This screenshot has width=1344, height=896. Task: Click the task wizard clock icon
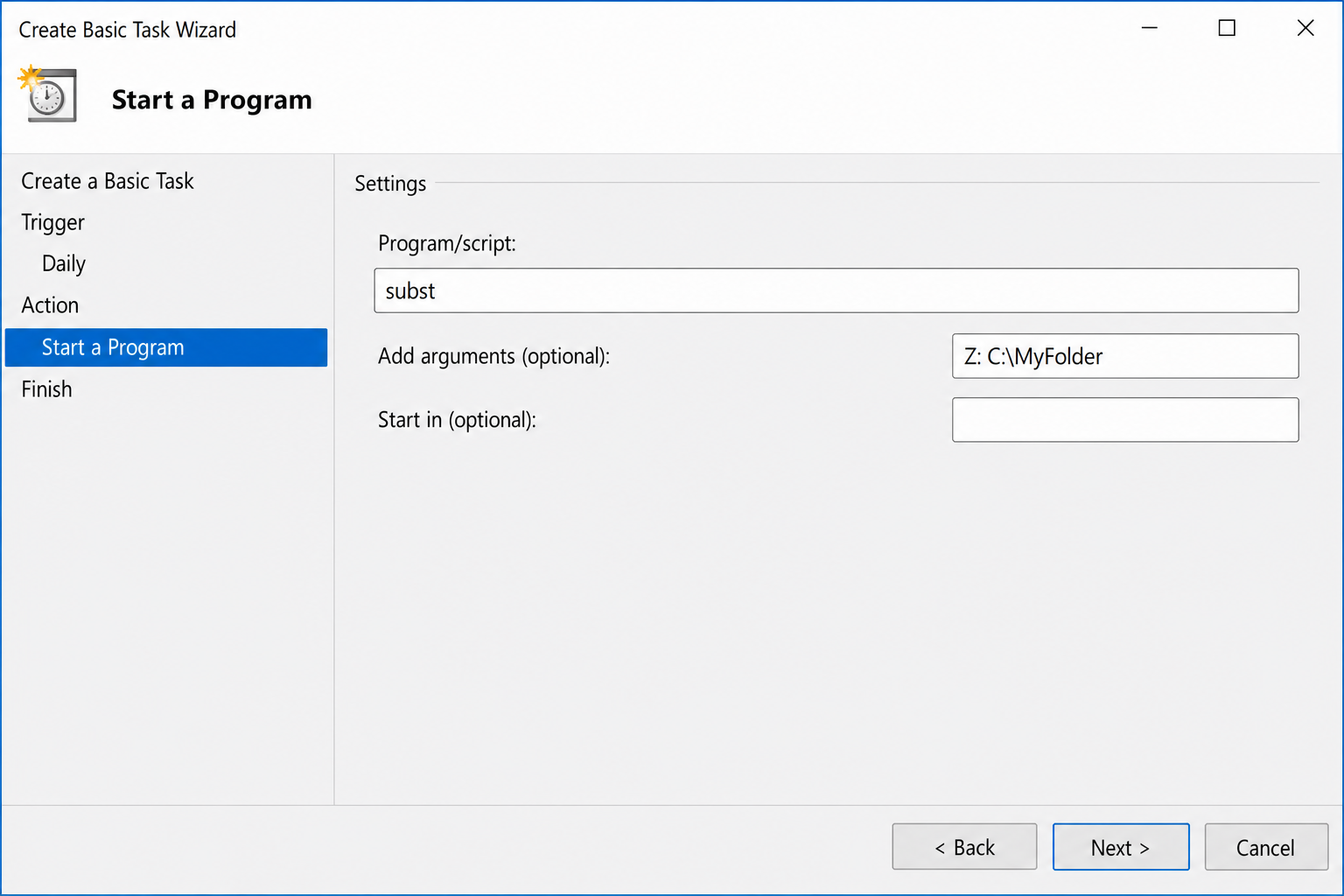pyautogui.click(x=47, y=94)
